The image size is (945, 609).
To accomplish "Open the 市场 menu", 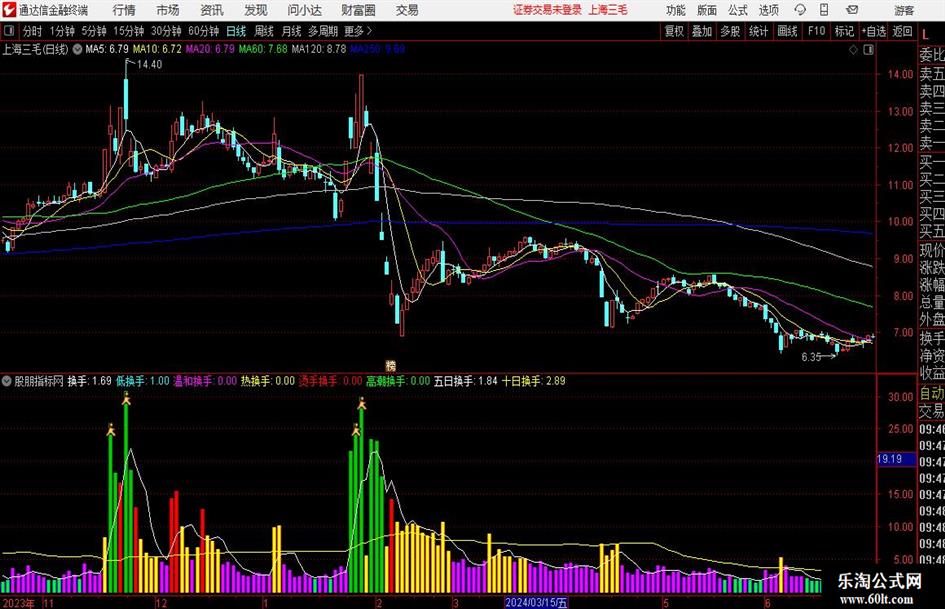I will (168, 10).
